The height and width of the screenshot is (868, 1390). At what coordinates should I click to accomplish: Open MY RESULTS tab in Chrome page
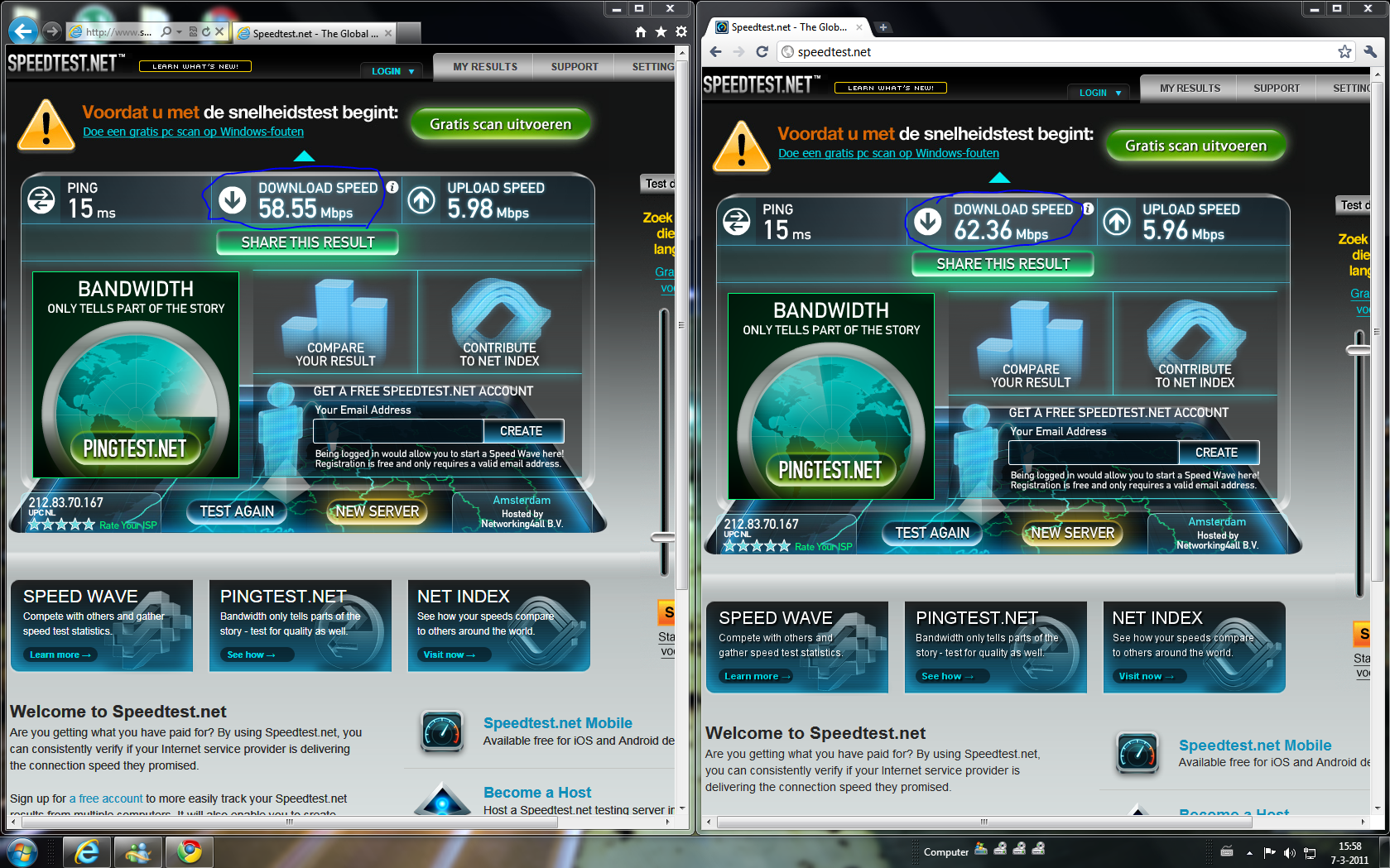point(1190,89)
